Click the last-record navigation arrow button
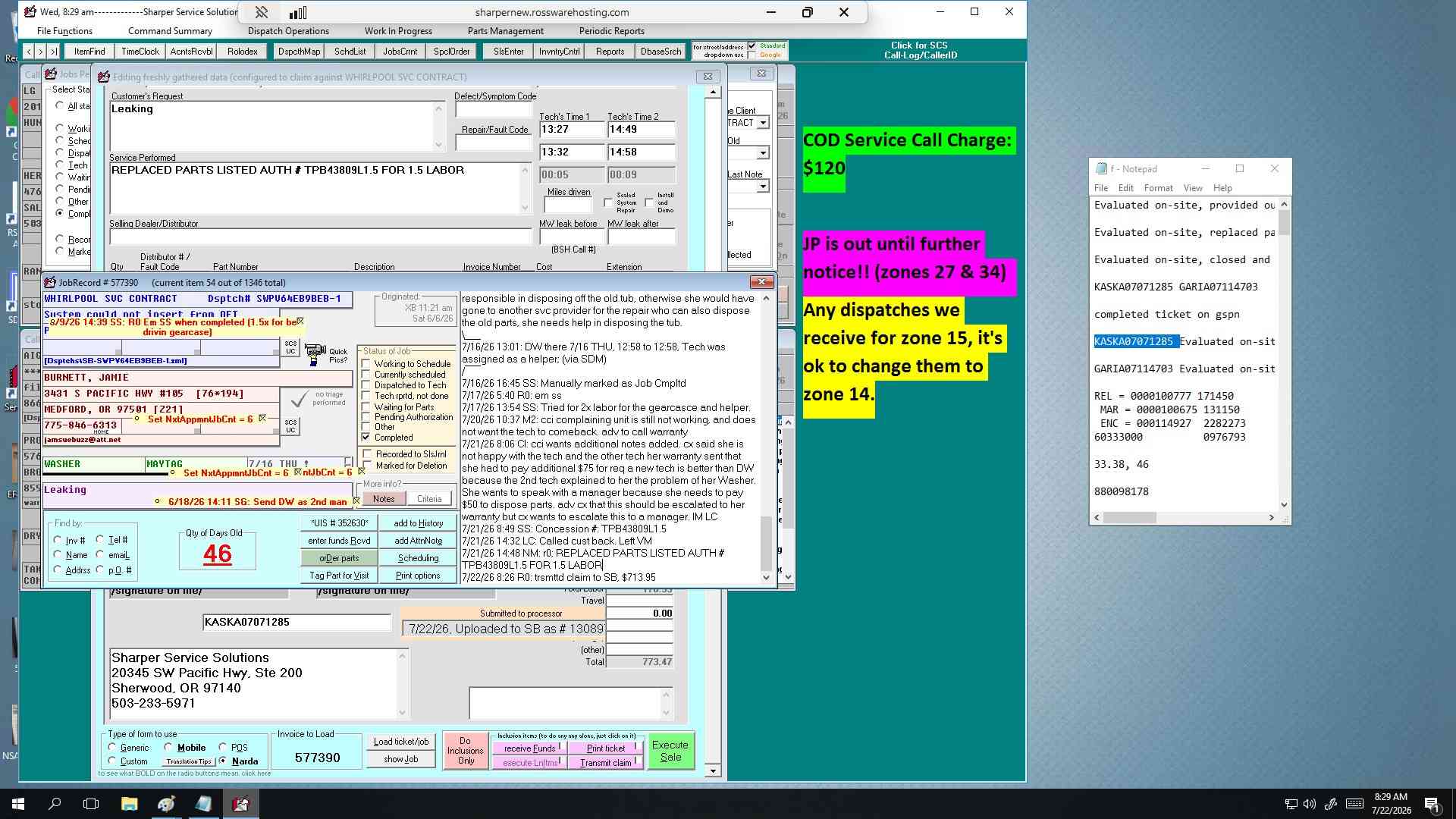 tap(53, 52)
